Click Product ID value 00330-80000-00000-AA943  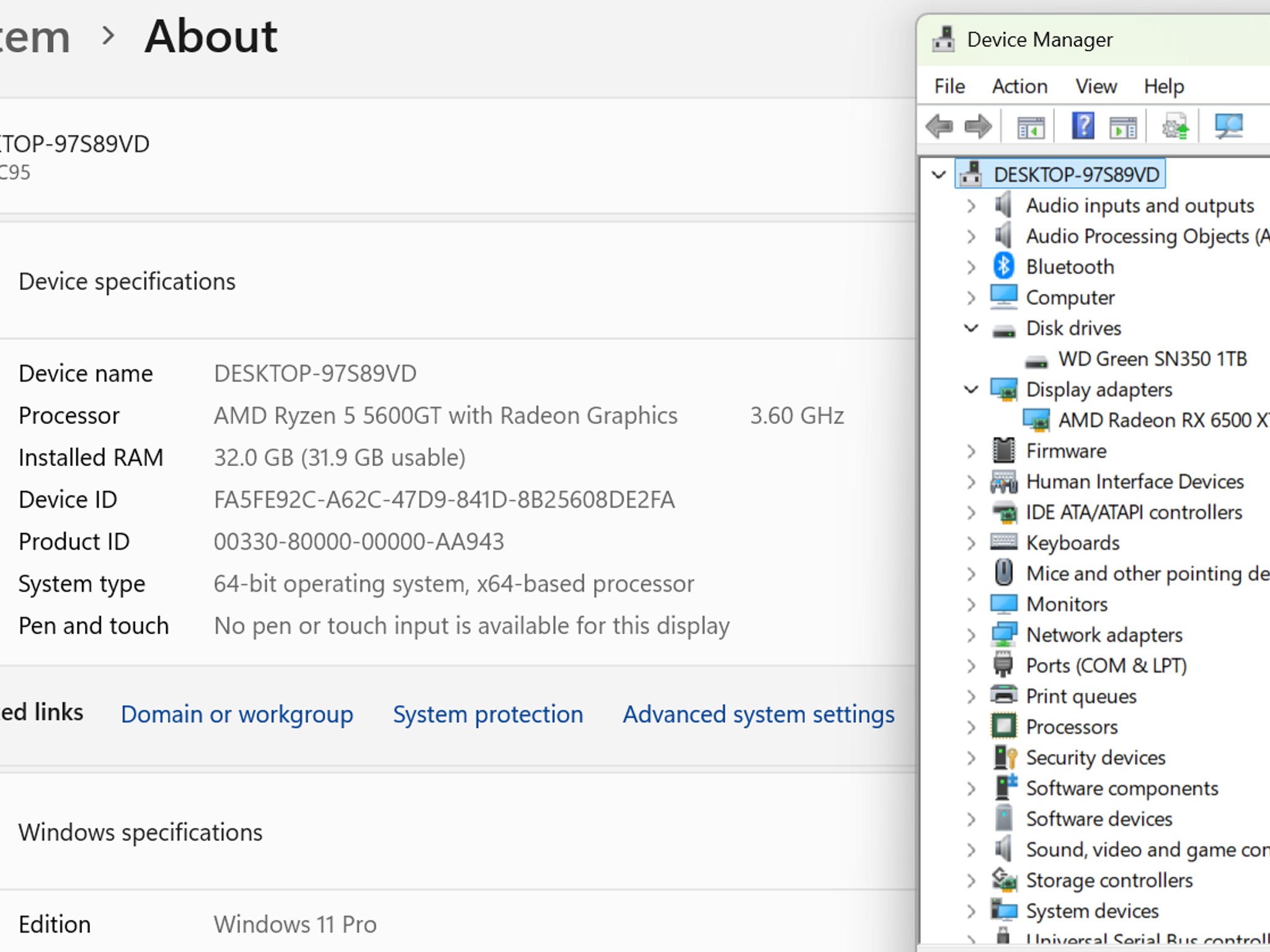coord(359,542)
